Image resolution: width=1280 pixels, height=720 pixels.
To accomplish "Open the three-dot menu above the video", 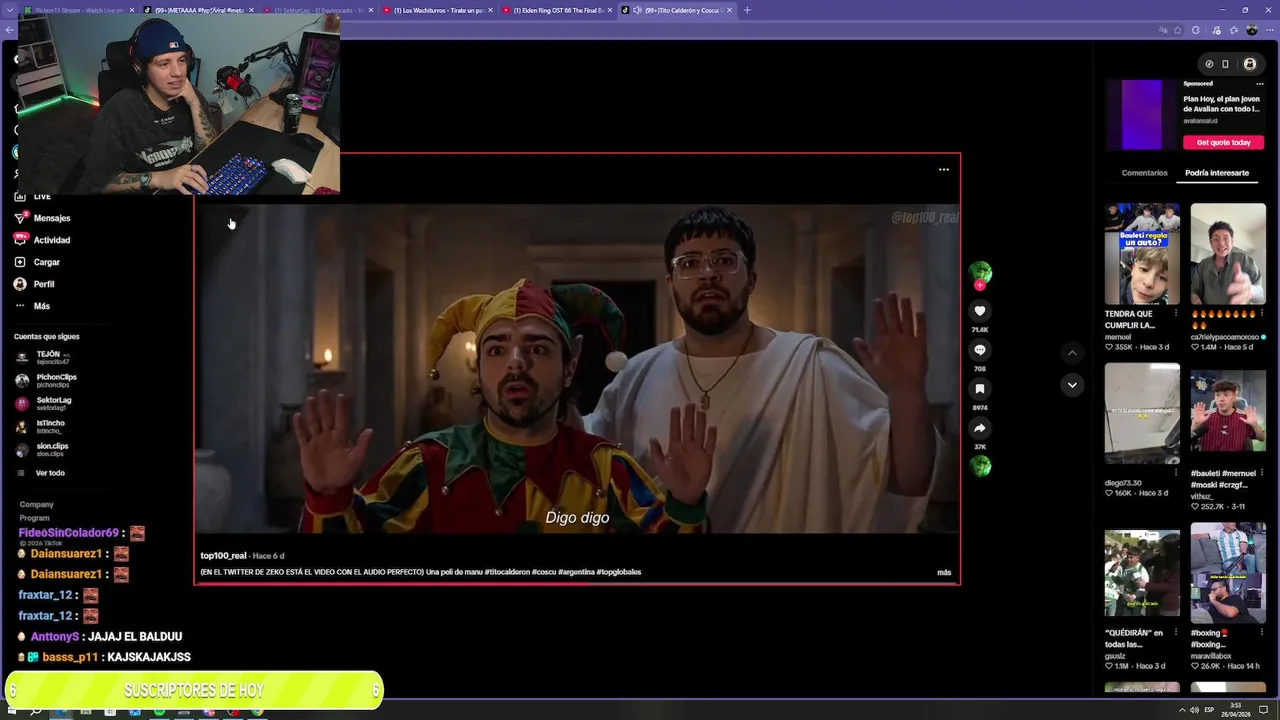I will [x=943, y=170].
